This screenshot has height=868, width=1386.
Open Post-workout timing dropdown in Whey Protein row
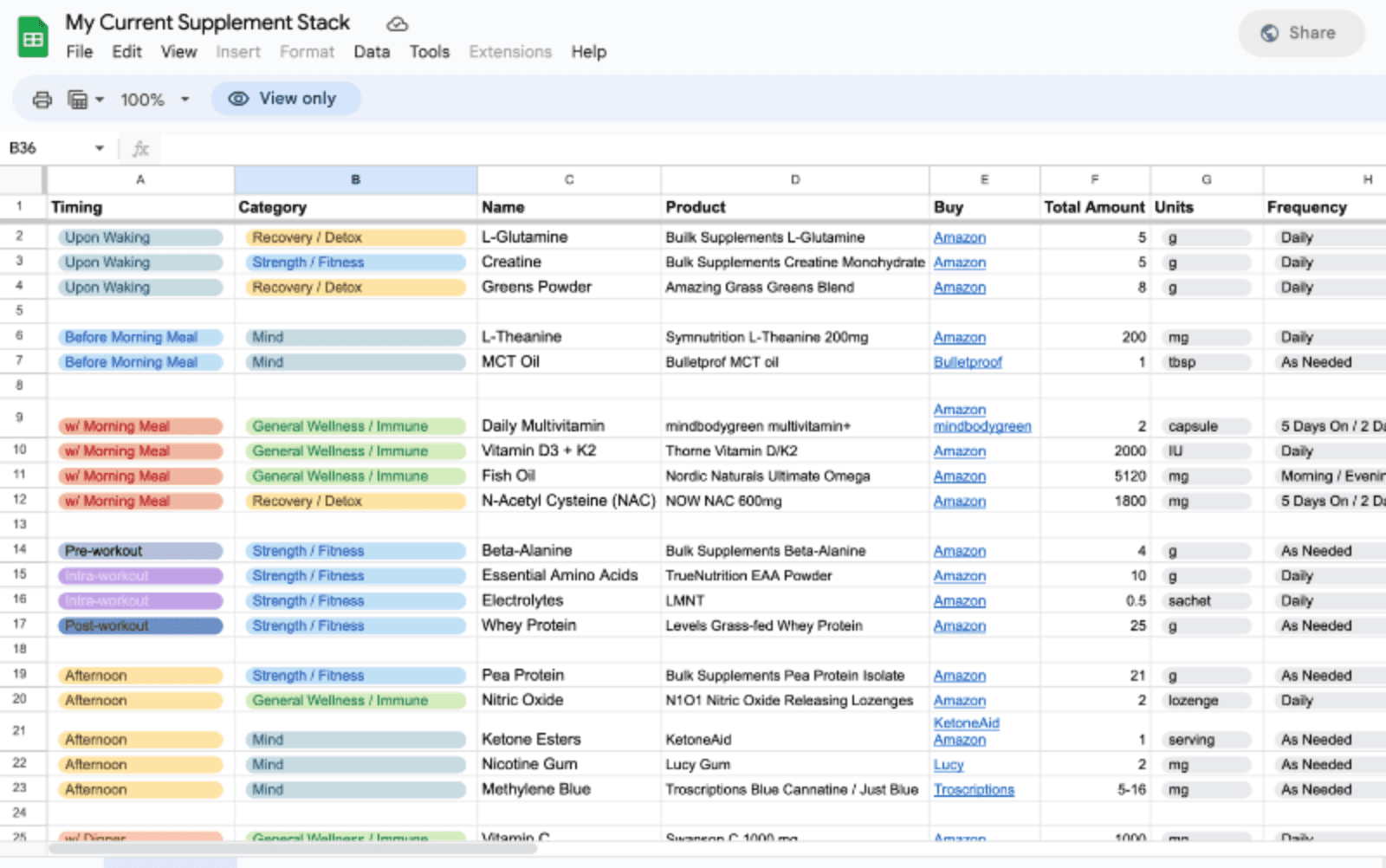click(140, 625)
